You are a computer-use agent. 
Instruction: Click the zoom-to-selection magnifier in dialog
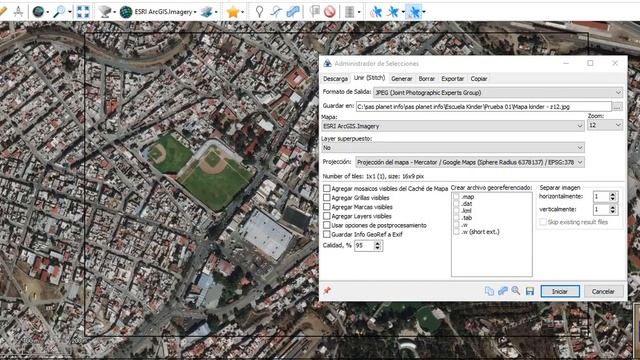(516, 291)
